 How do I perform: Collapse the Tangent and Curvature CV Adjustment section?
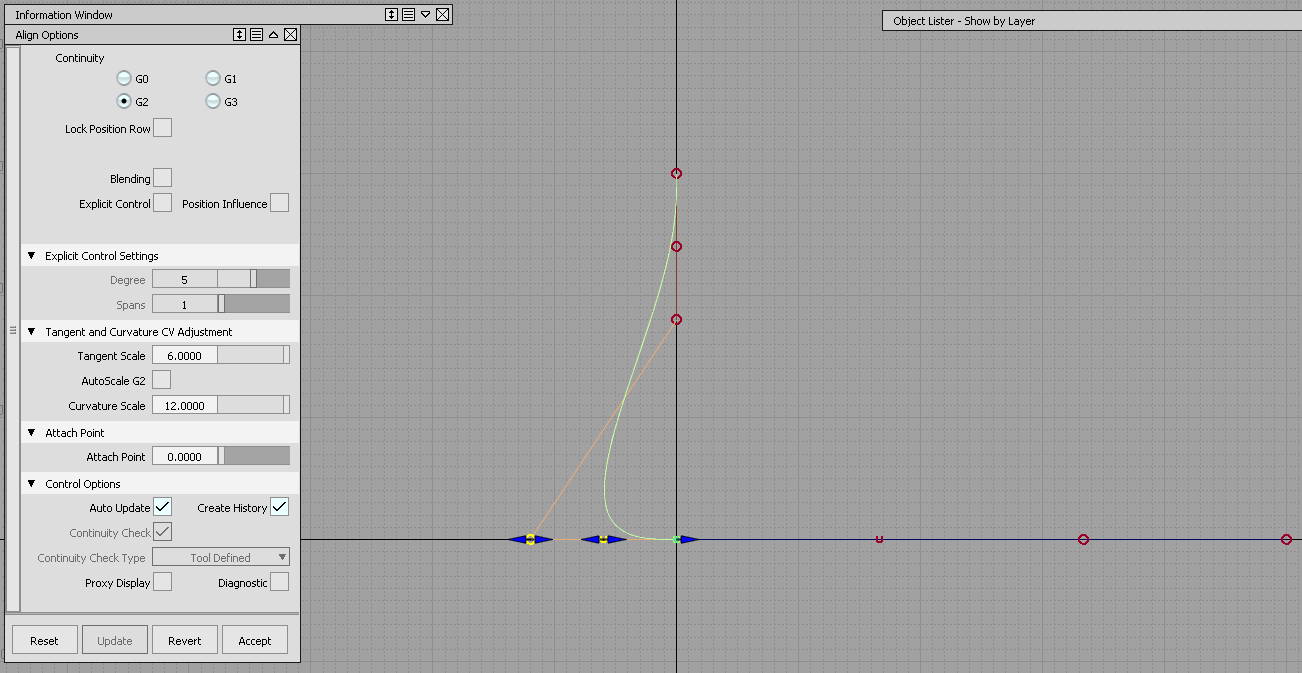coord(30,330)
